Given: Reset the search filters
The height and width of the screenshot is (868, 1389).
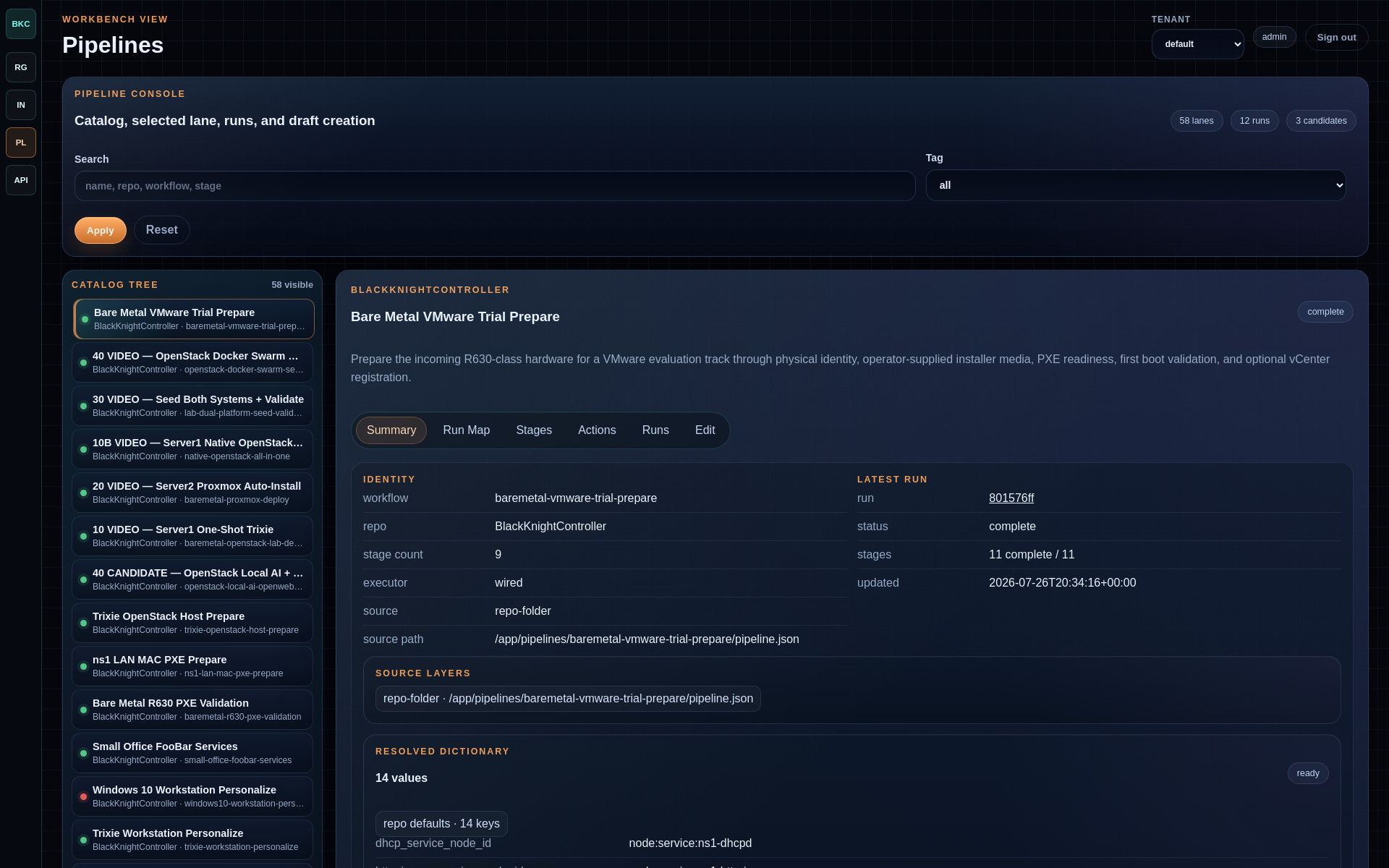Looking at the screenshot, I should click(161, 230).
